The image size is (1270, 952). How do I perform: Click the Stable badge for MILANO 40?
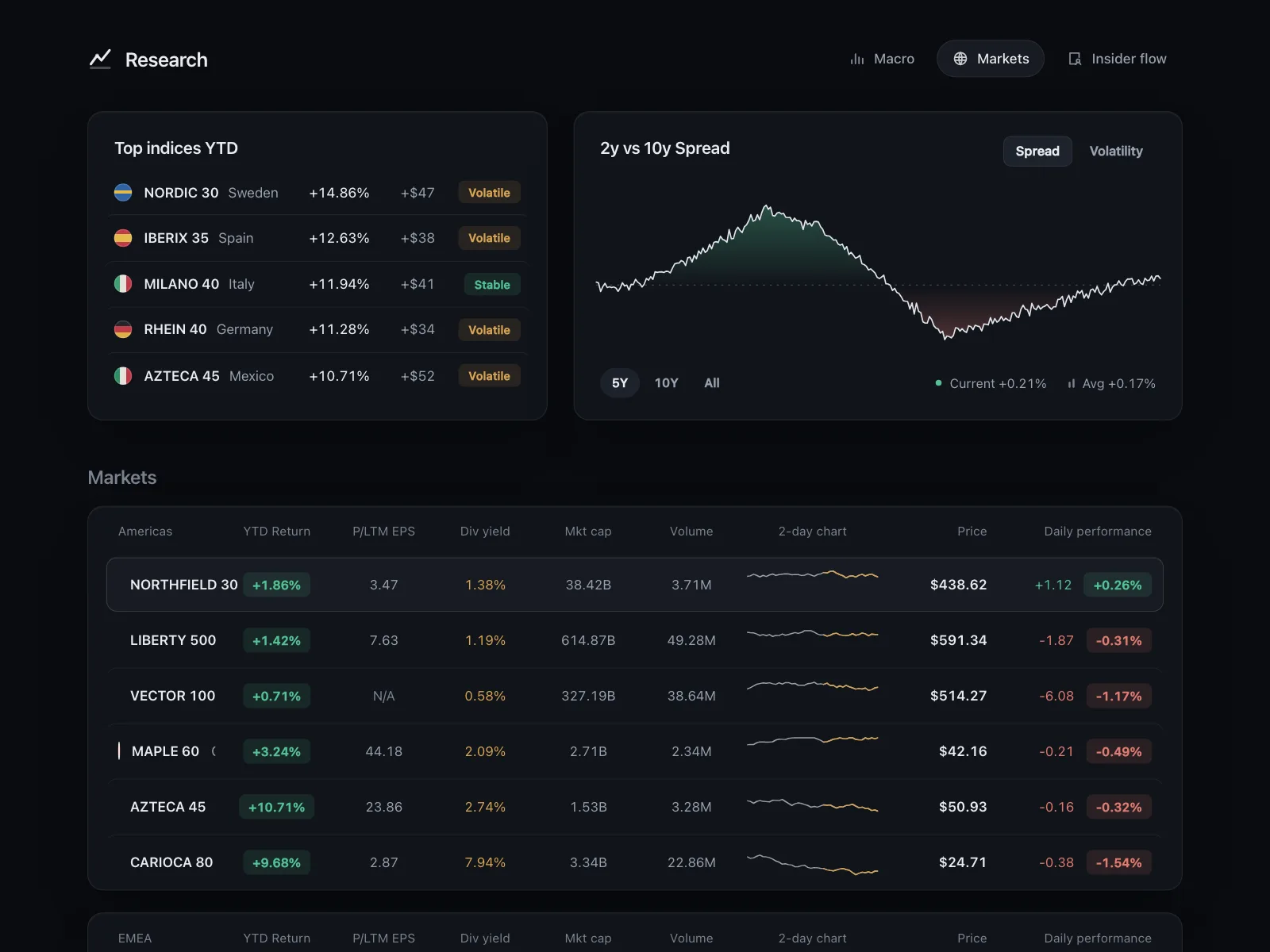pyautogui.click(x=492, y=285)
